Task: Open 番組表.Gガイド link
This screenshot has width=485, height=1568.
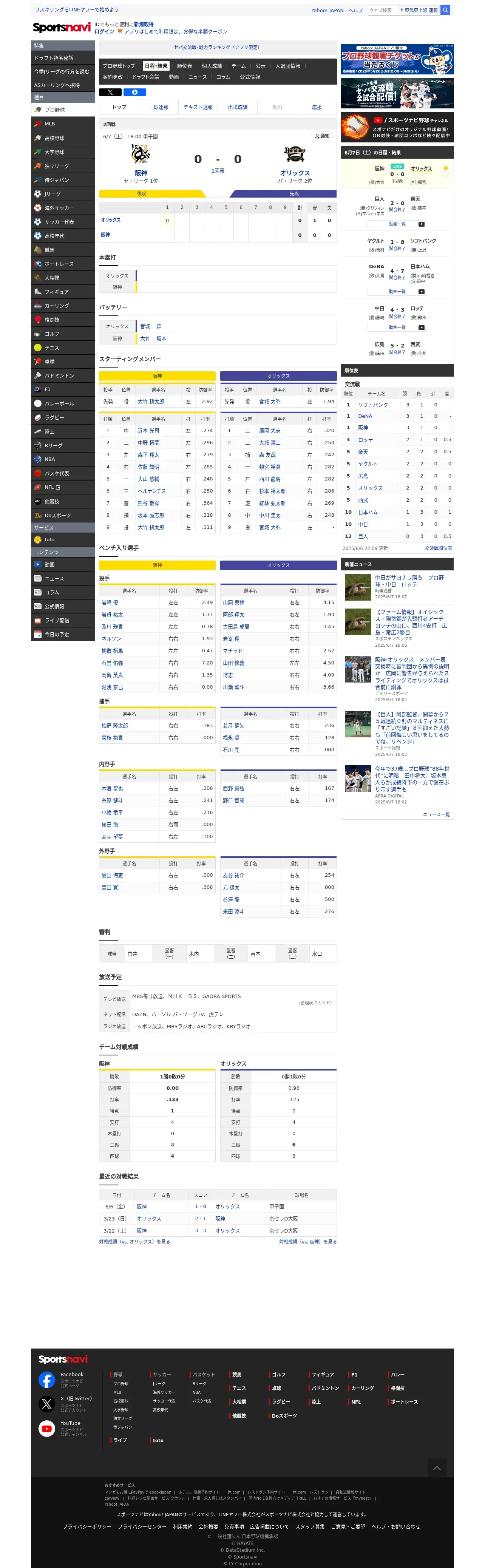Action: [x=315, y=1003]
